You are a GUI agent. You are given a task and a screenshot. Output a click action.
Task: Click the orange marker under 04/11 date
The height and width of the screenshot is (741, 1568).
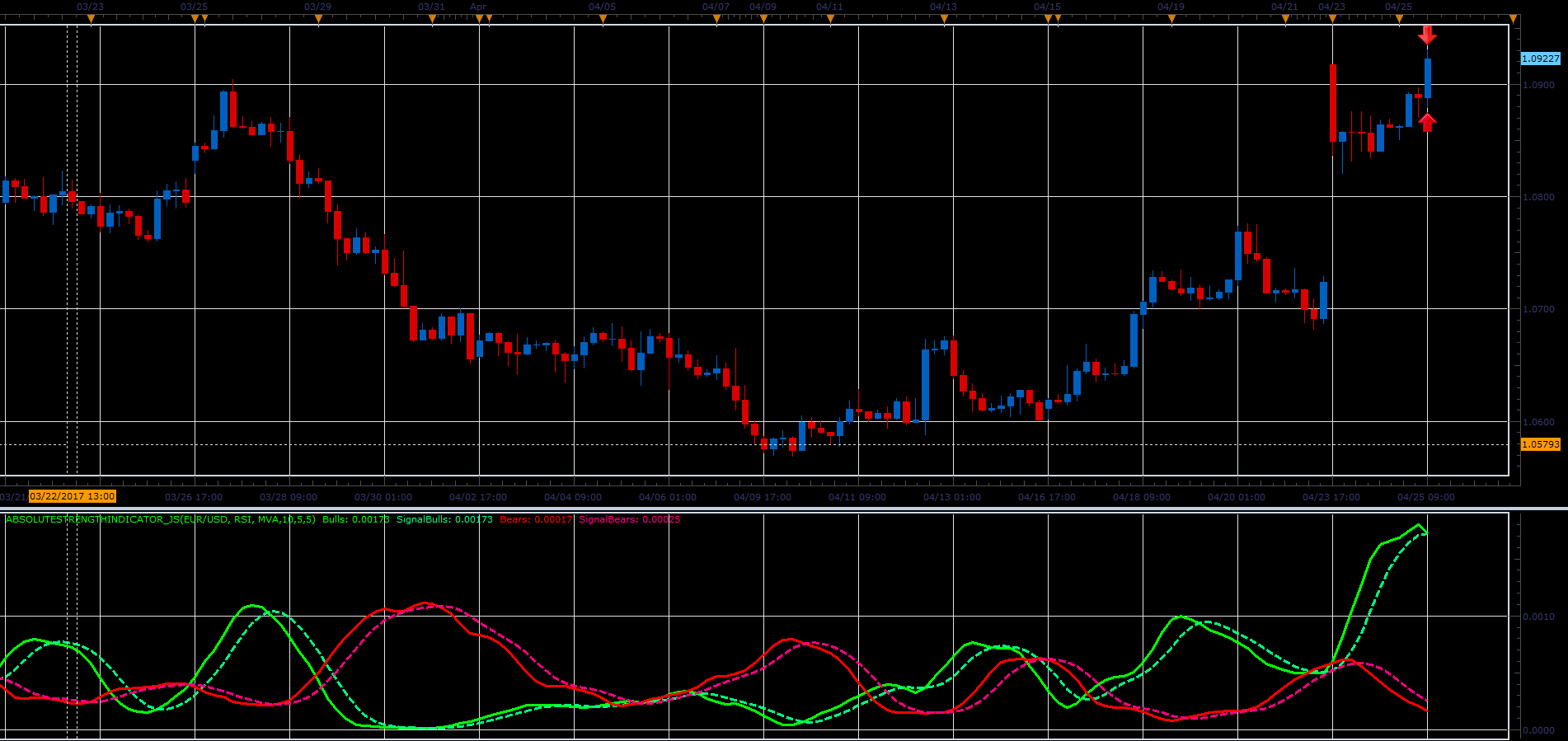[x=830, y=19]
